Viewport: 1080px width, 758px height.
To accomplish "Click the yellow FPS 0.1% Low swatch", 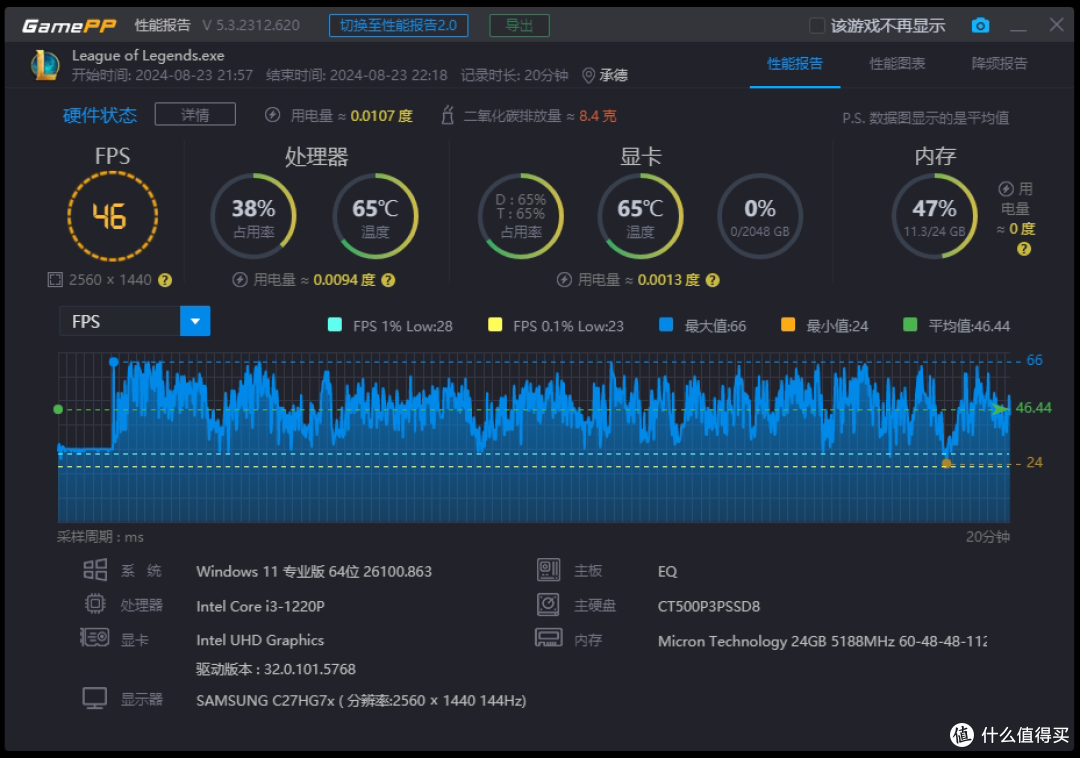I will coord(495,325).
